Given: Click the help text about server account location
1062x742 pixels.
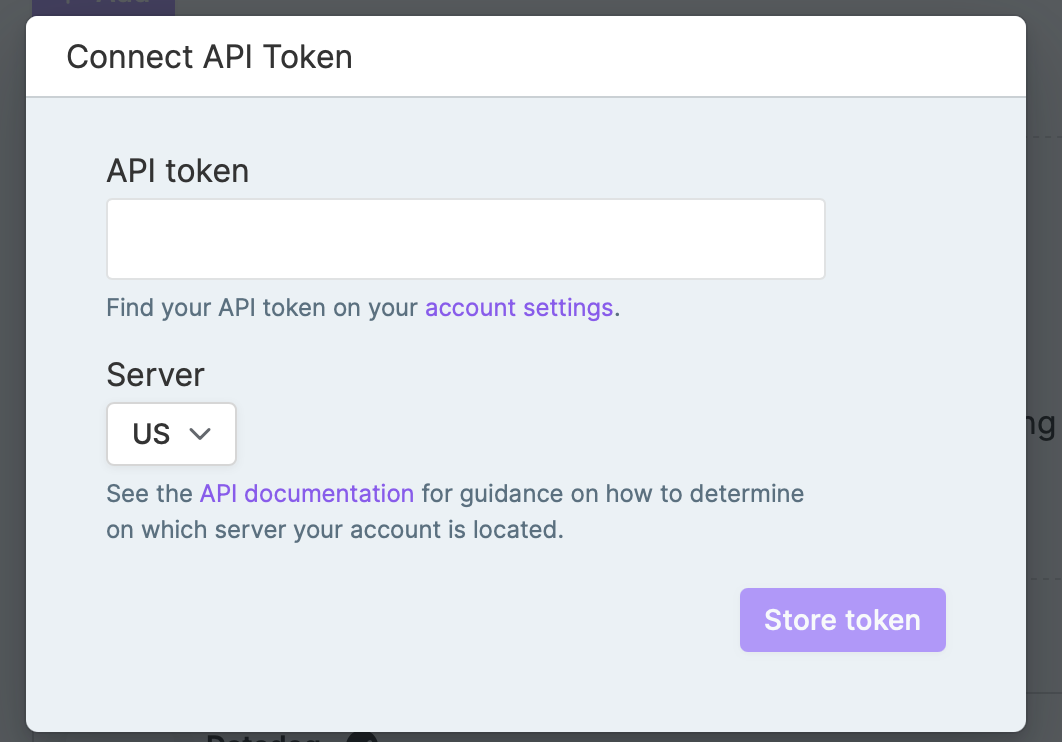Looking at the screenshot, I should 455,512.
